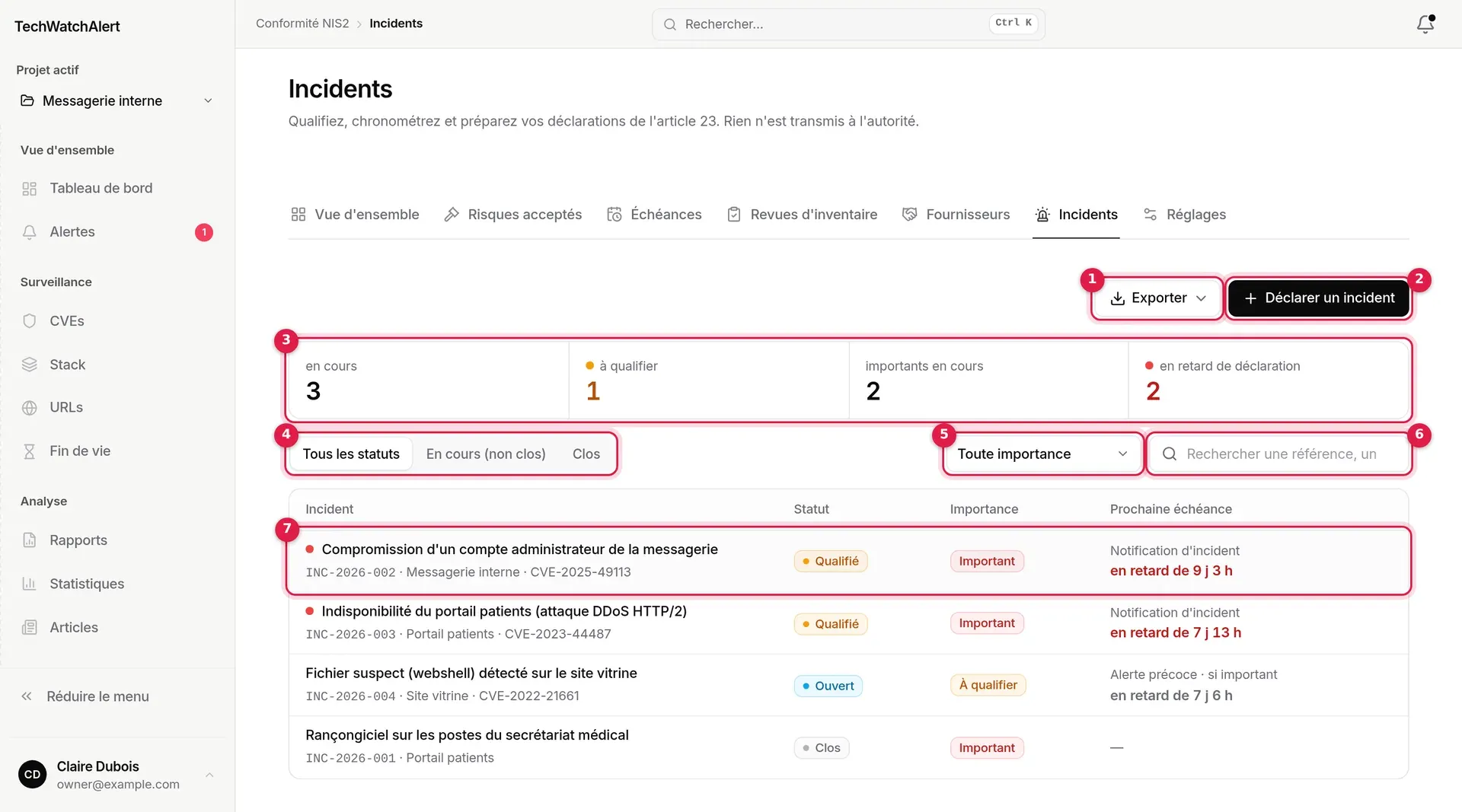Click the Réglages sliders icon
Viewport: 1462px width, 812px height.
1150,215
